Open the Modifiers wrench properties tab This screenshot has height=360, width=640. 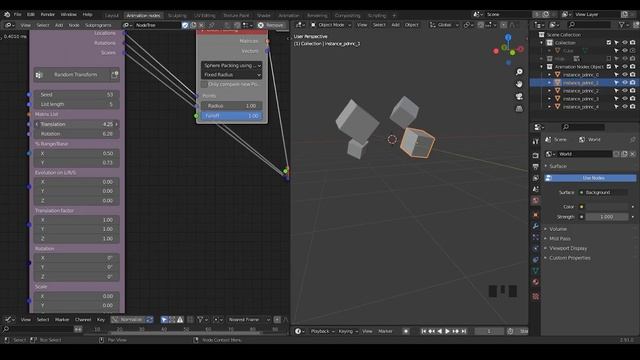[536, 226]
